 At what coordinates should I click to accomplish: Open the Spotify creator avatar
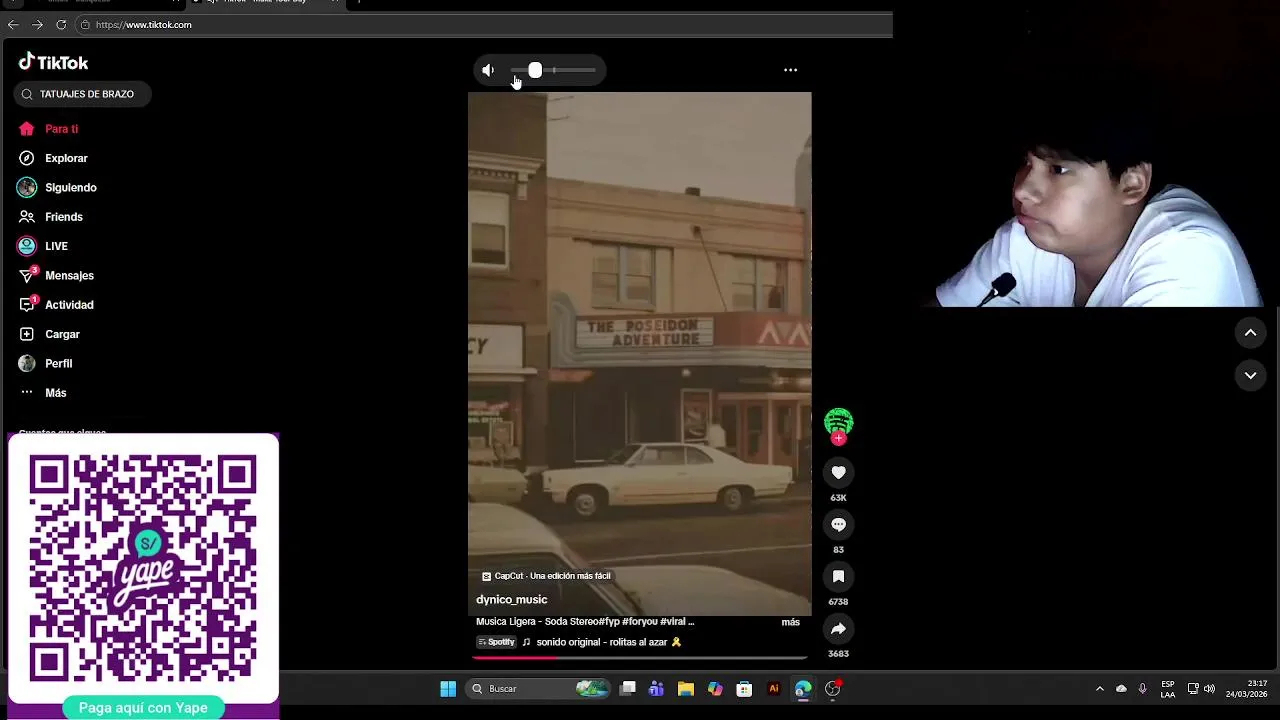[x=838, y=422]
